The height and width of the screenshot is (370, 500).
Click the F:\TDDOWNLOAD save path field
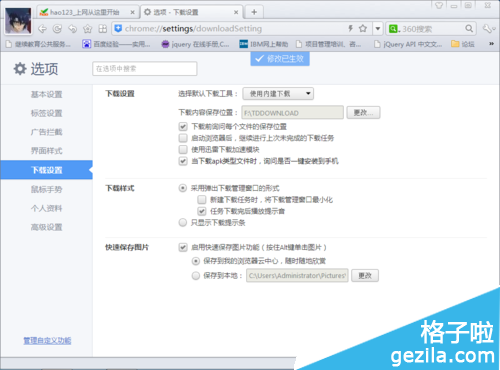pos(293,113)
